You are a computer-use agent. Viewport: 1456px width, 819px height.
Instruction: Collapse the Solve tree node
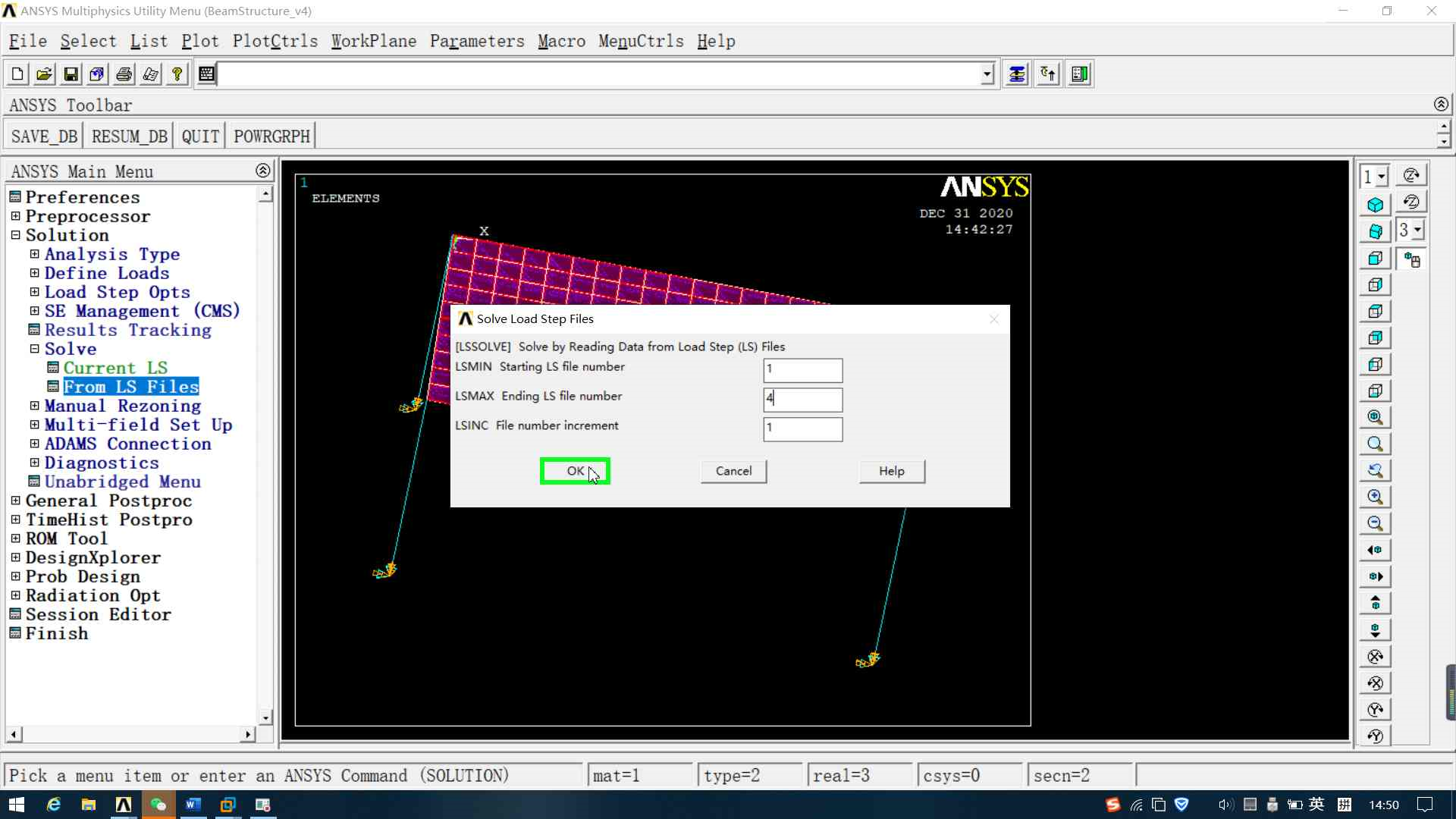click(34, 349)
